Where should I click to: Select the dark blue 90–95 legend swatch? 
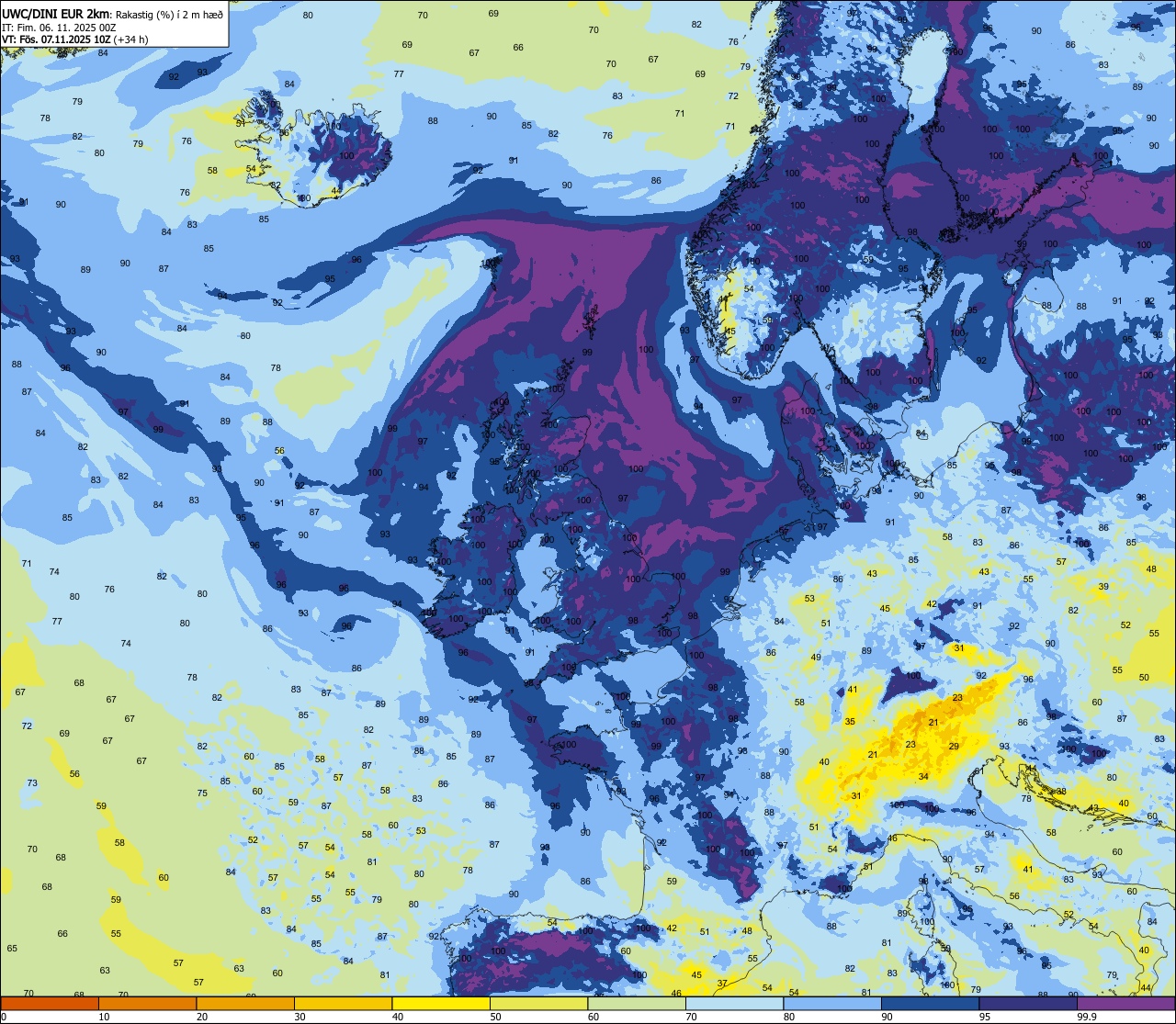(930, 1003)
